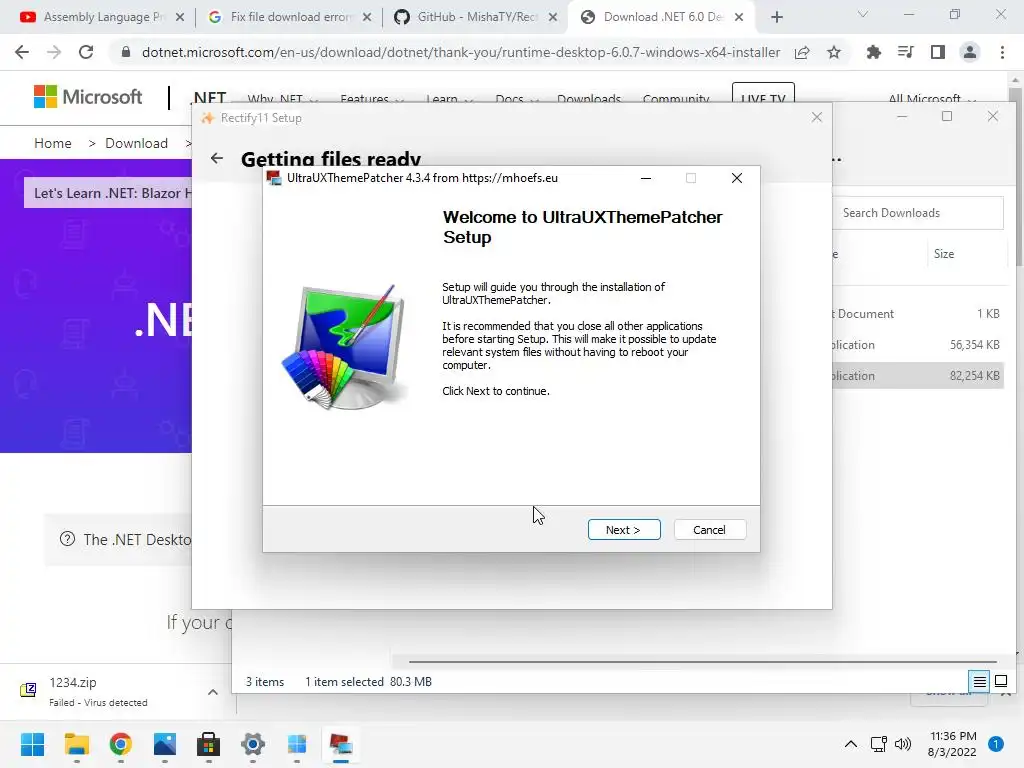
Task: Click horizontal scrollbar in Explorer window
Action: (x=703, y=662)
